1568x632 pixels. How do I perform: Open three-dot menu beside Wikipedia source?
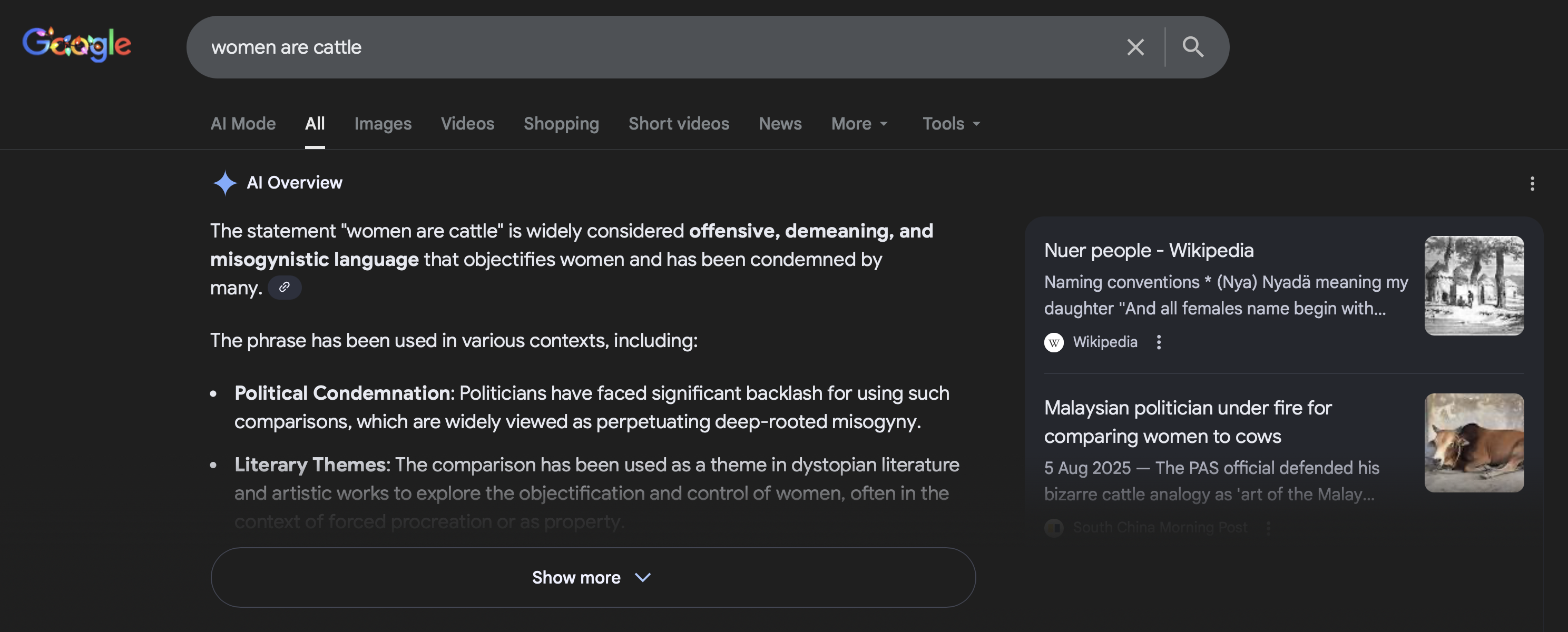(1158, 342)
